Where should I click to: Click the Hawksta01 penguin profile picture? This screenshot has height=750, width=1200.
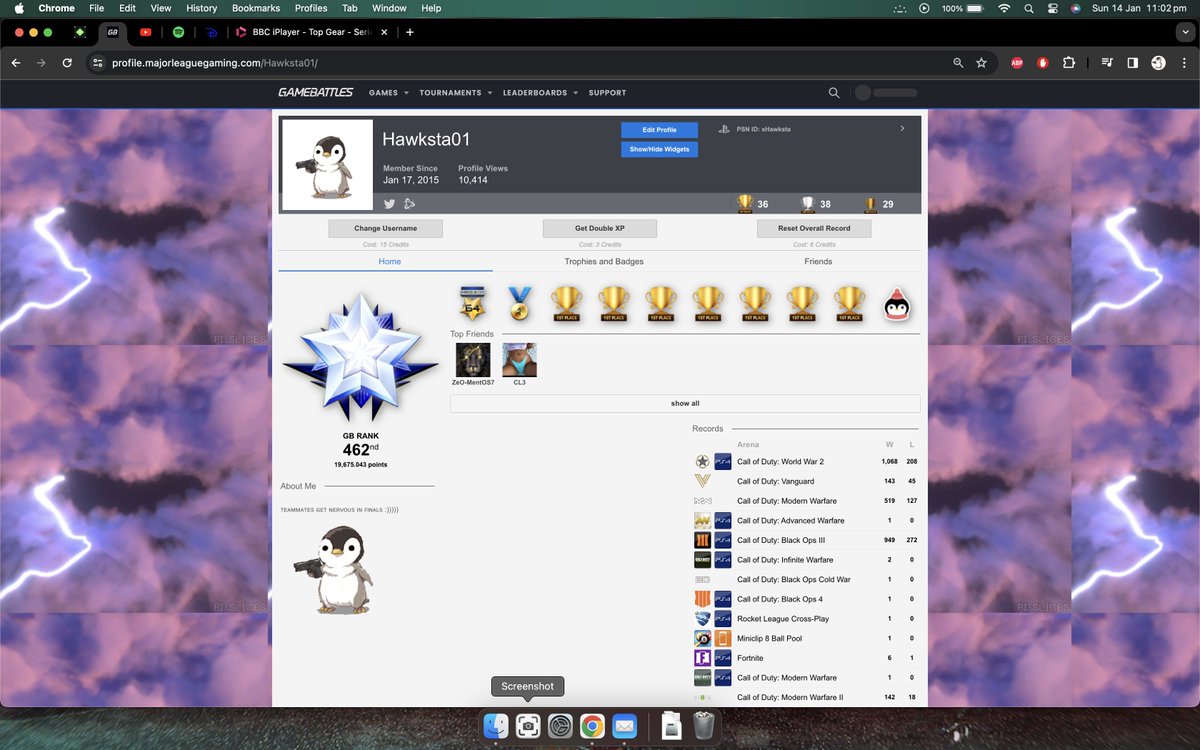(328, 165)
